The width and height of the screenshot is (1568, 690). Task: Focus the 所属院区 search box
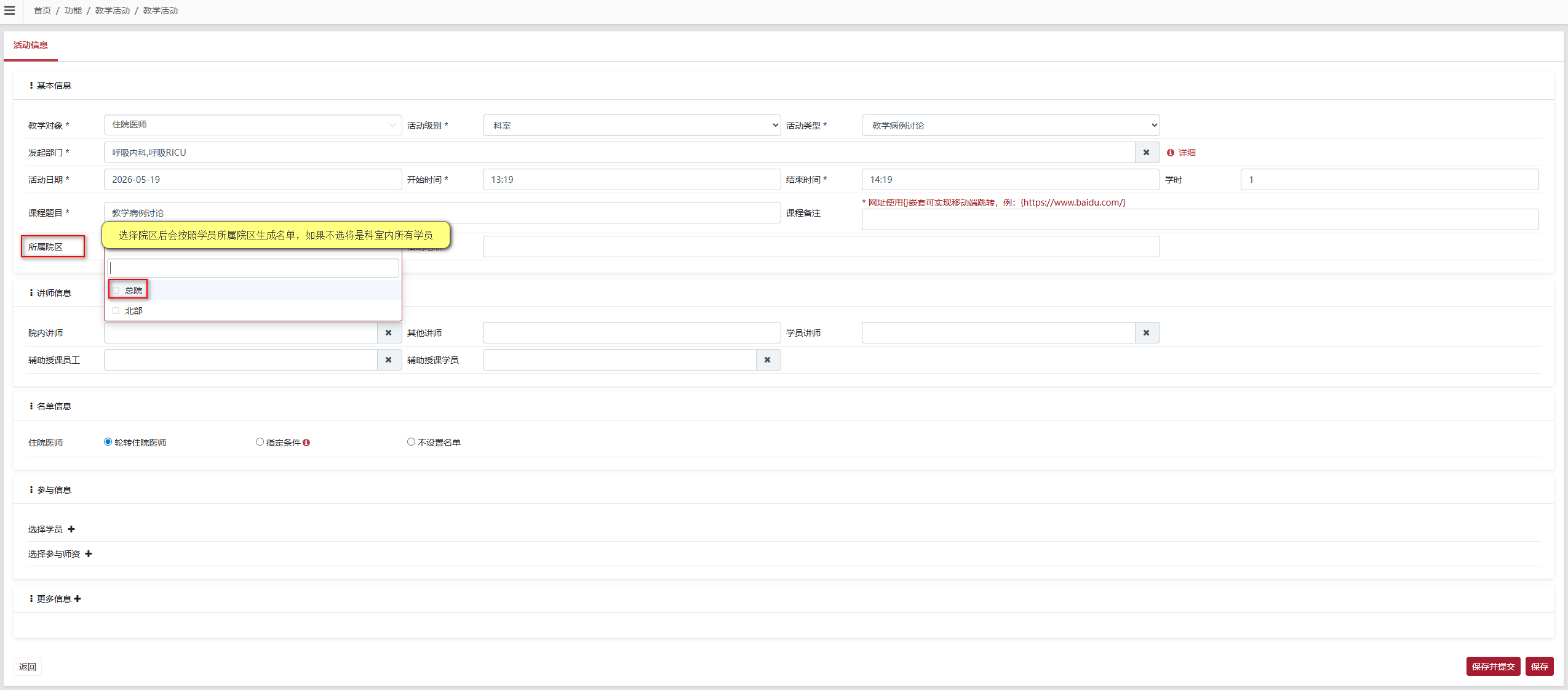[x=253, y=268]
